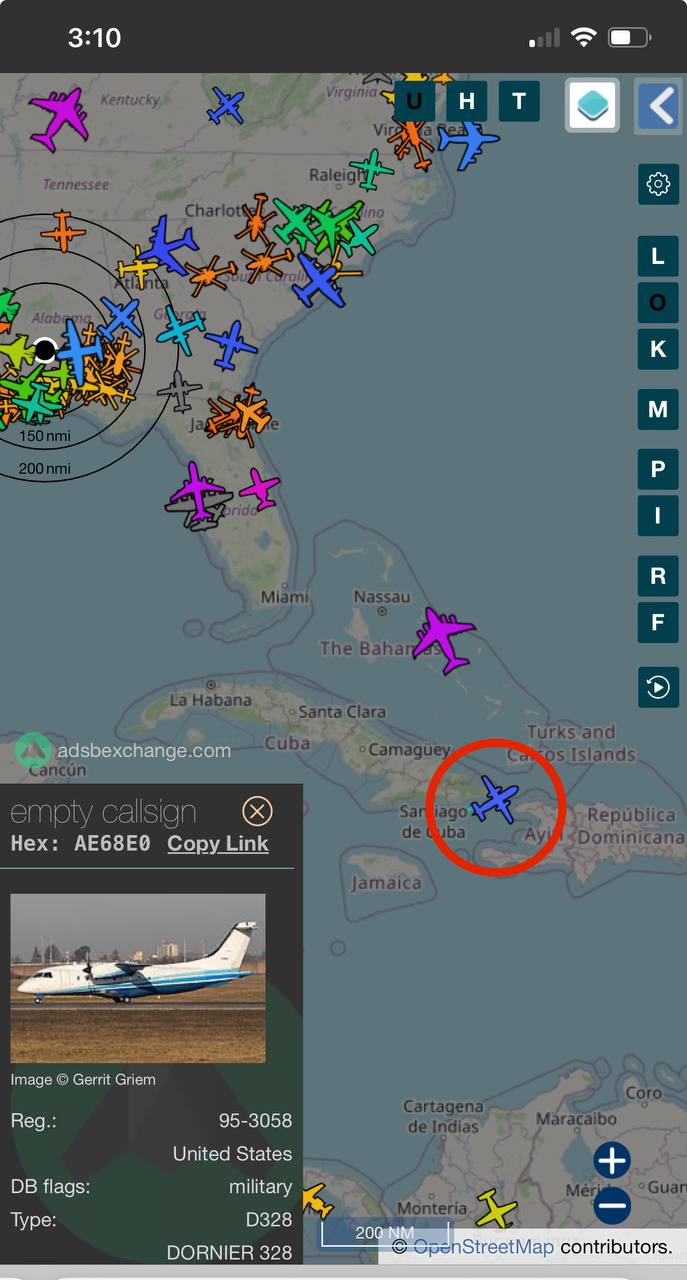Close the aircraft info panel
The image size is (687, 1280).
click(257, 811)
